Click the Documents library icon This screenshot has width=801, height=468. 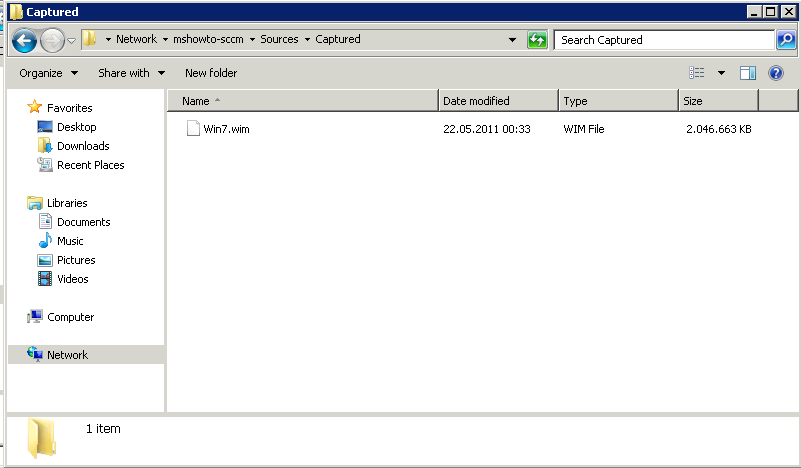(x=45, y=221)
